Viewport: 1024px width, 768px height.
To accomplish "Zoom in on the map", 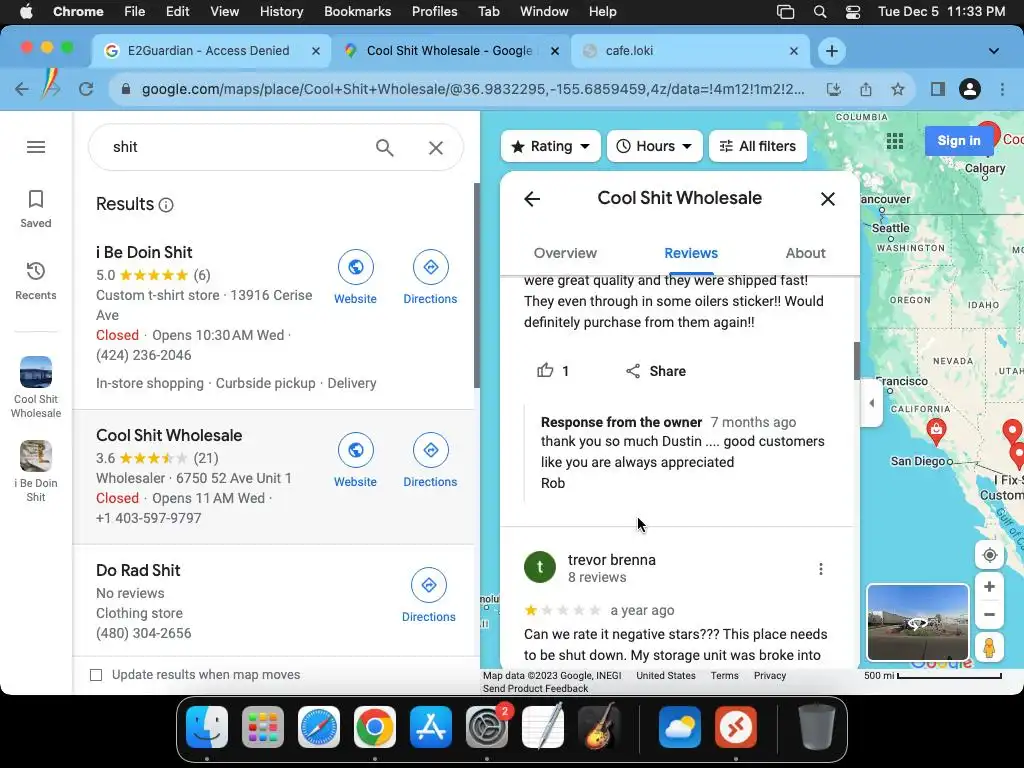I will point(989,586).
